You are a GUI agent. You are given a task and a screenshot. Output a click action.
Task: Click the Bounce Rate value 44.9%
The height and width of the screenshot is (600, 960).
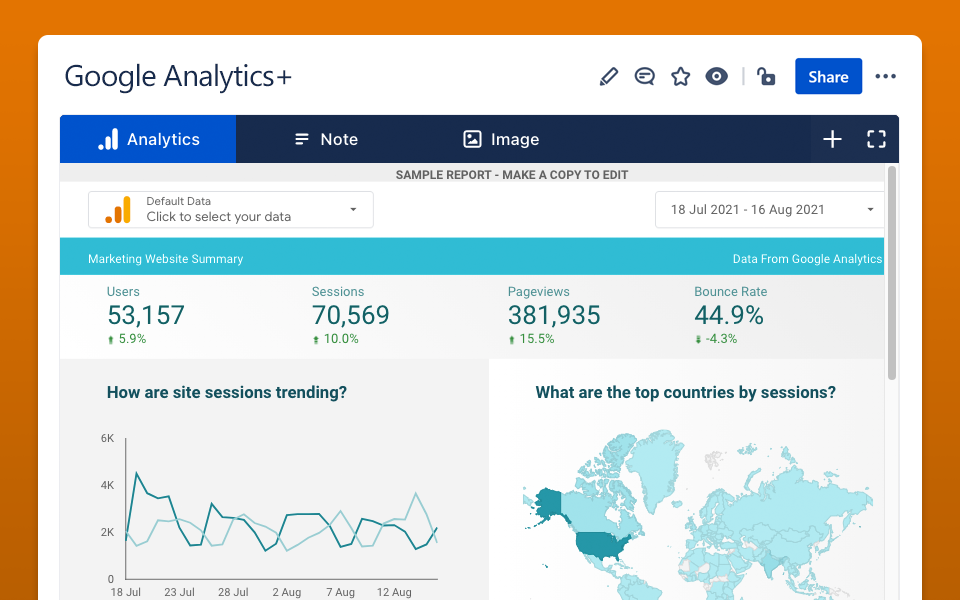729,315
